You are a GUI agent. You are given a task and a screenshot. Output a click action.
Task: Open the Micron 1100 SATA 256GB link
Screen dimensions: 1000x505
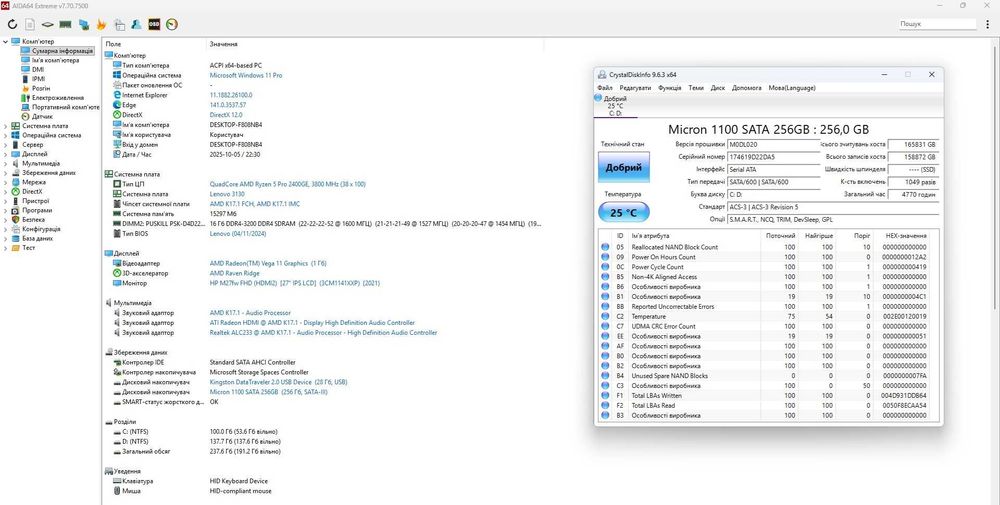268,392
